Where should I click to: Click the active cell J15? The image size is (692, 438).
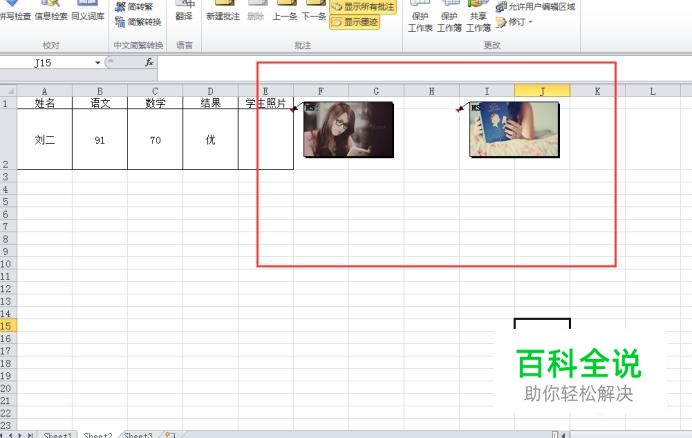(x=542, y=326)
